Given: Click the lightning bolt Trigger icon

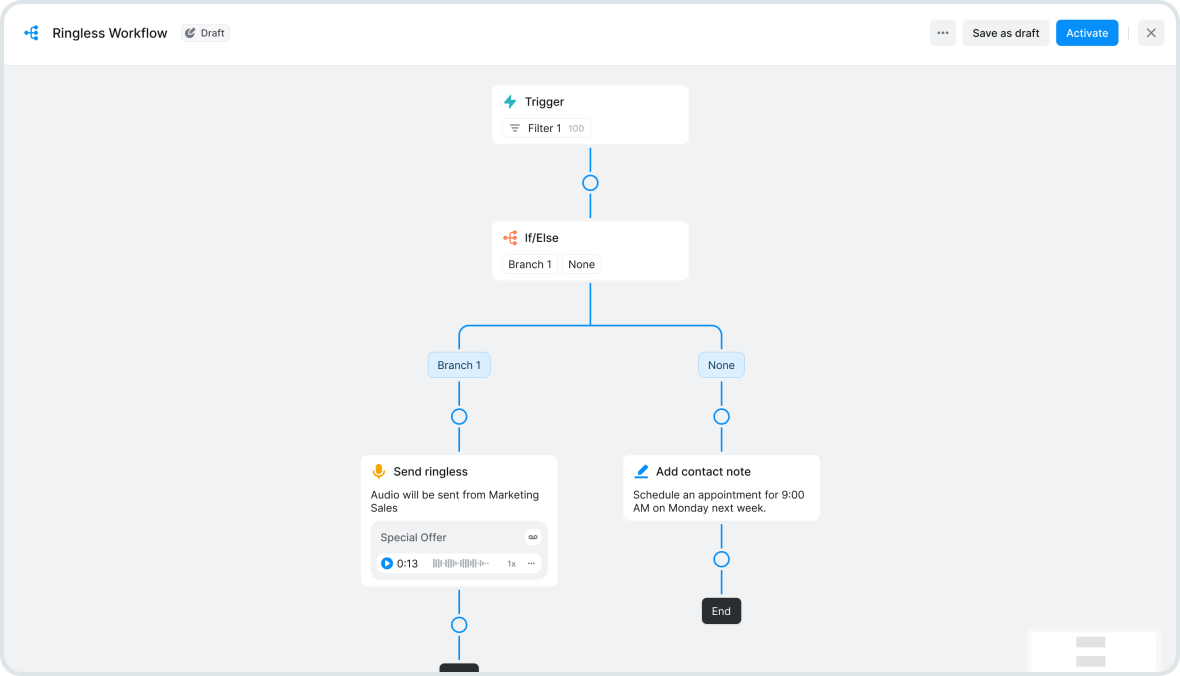Looking at the screenshot, I should [x=510, y=102].
